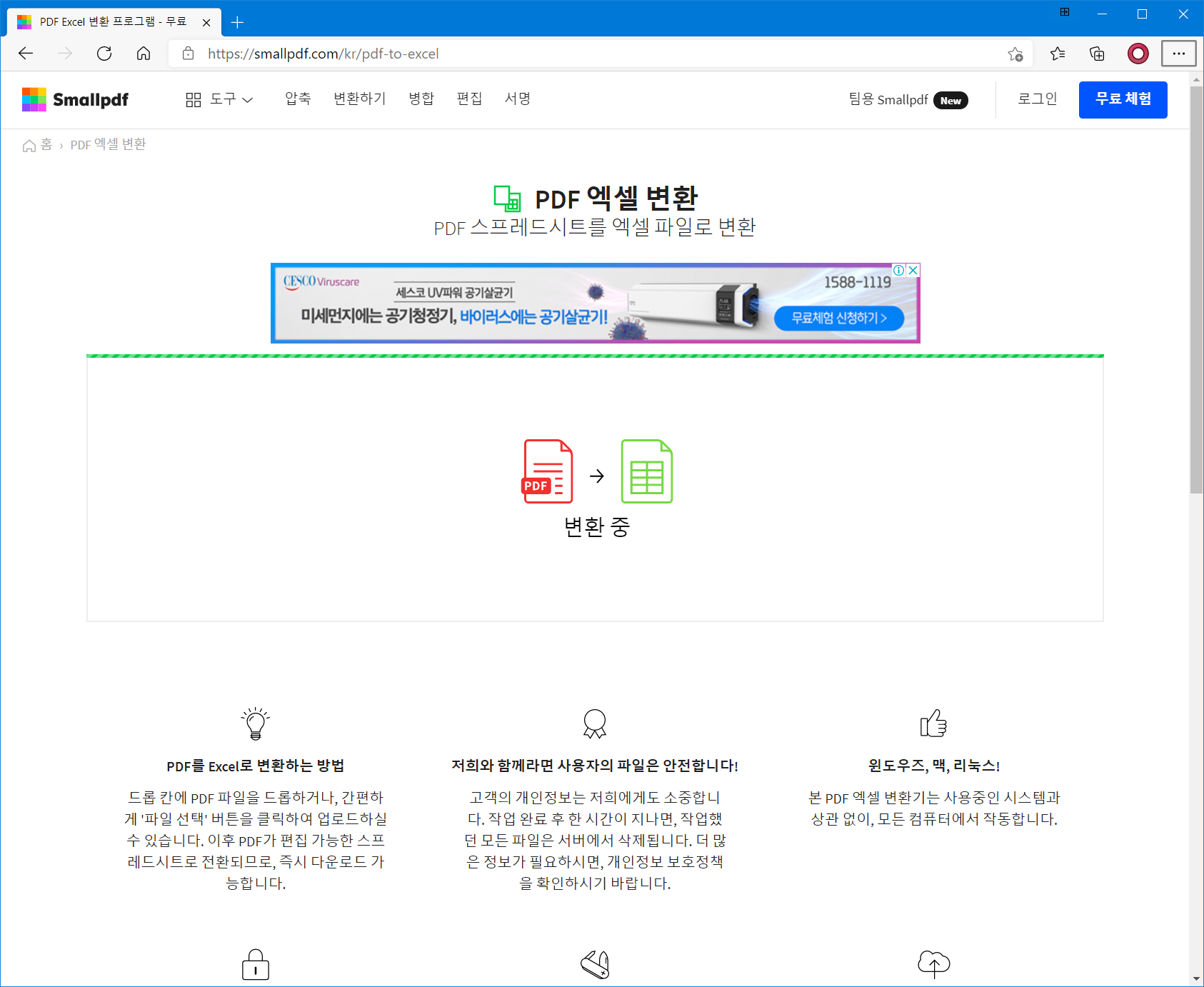Open the 변환하기 menu item
The width and height of the screenshot is (1204, 987).
360,99
